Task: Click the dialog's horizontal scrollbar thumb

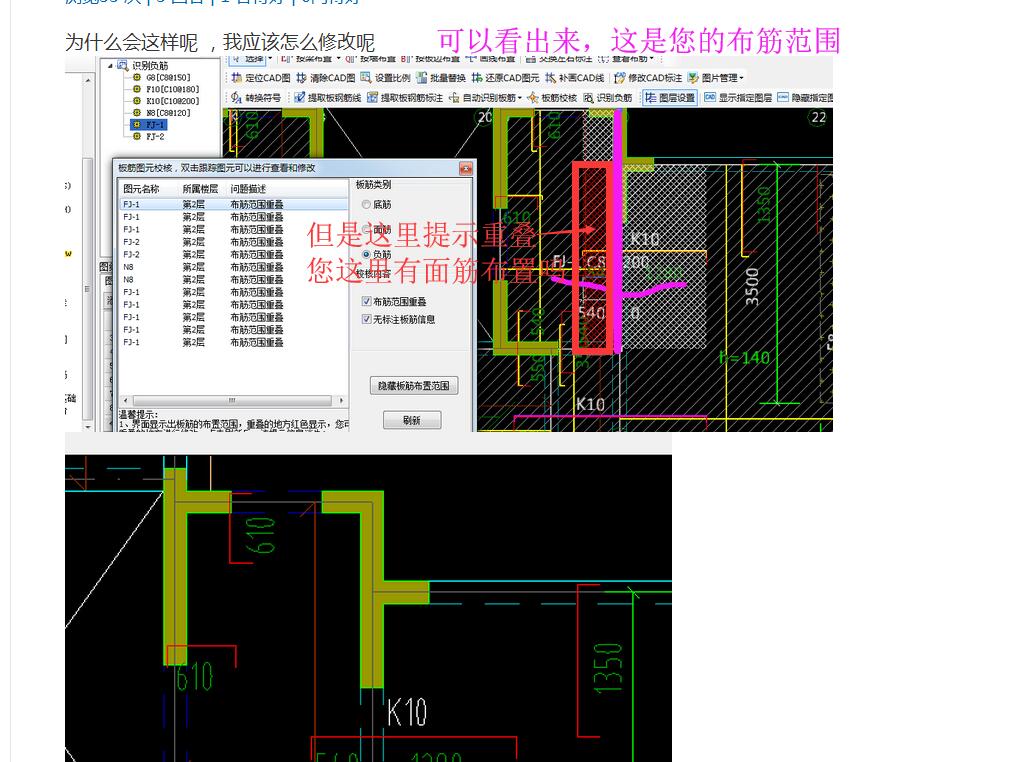Action: pos(232,400)
